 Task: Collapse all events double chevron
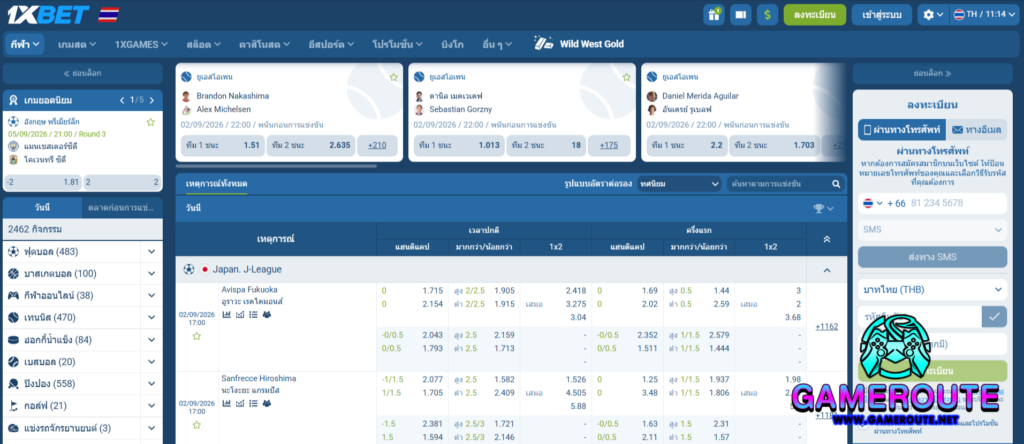826,239
